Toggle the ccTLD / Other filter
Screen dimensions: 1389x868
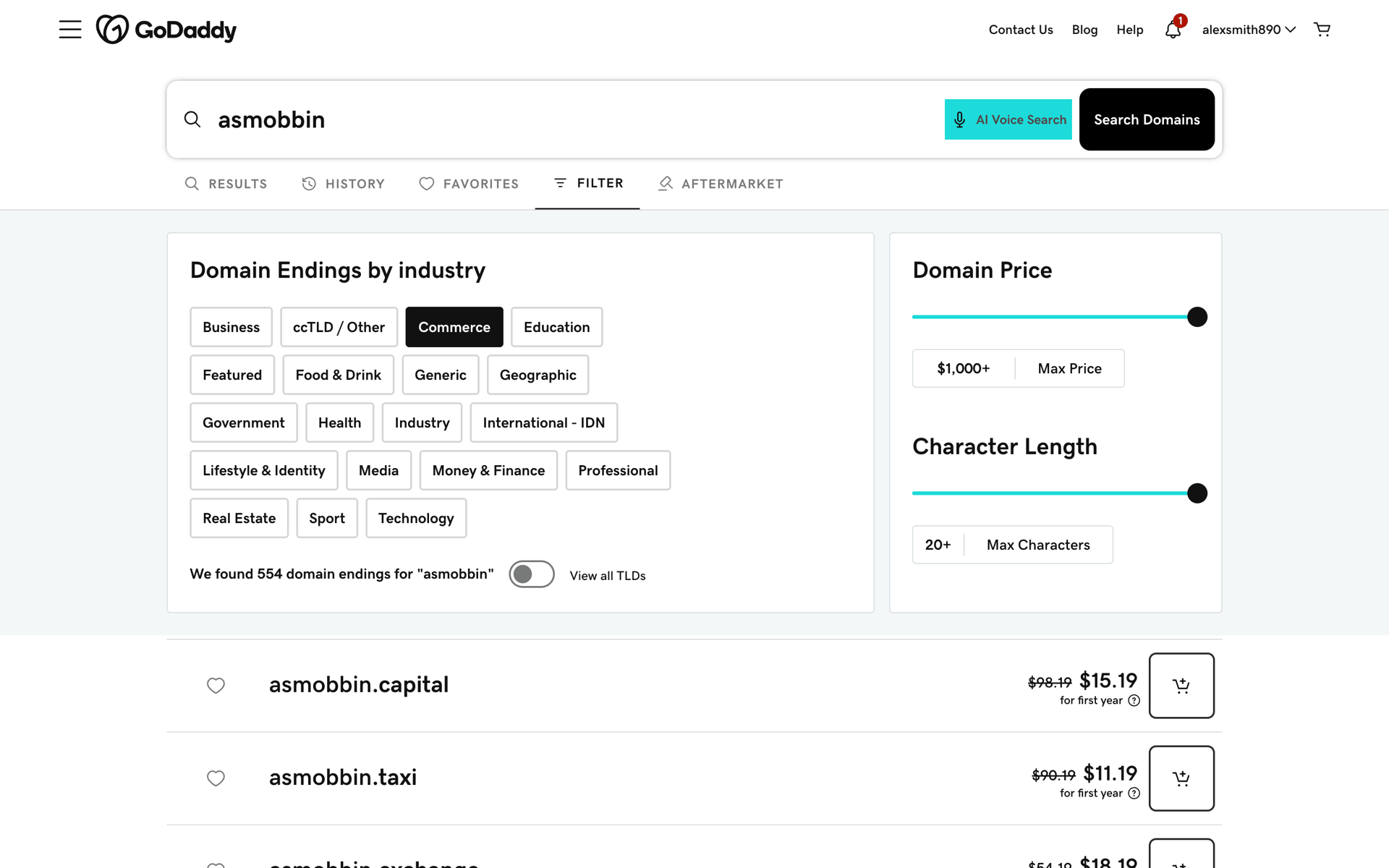[x=339, y=327]
